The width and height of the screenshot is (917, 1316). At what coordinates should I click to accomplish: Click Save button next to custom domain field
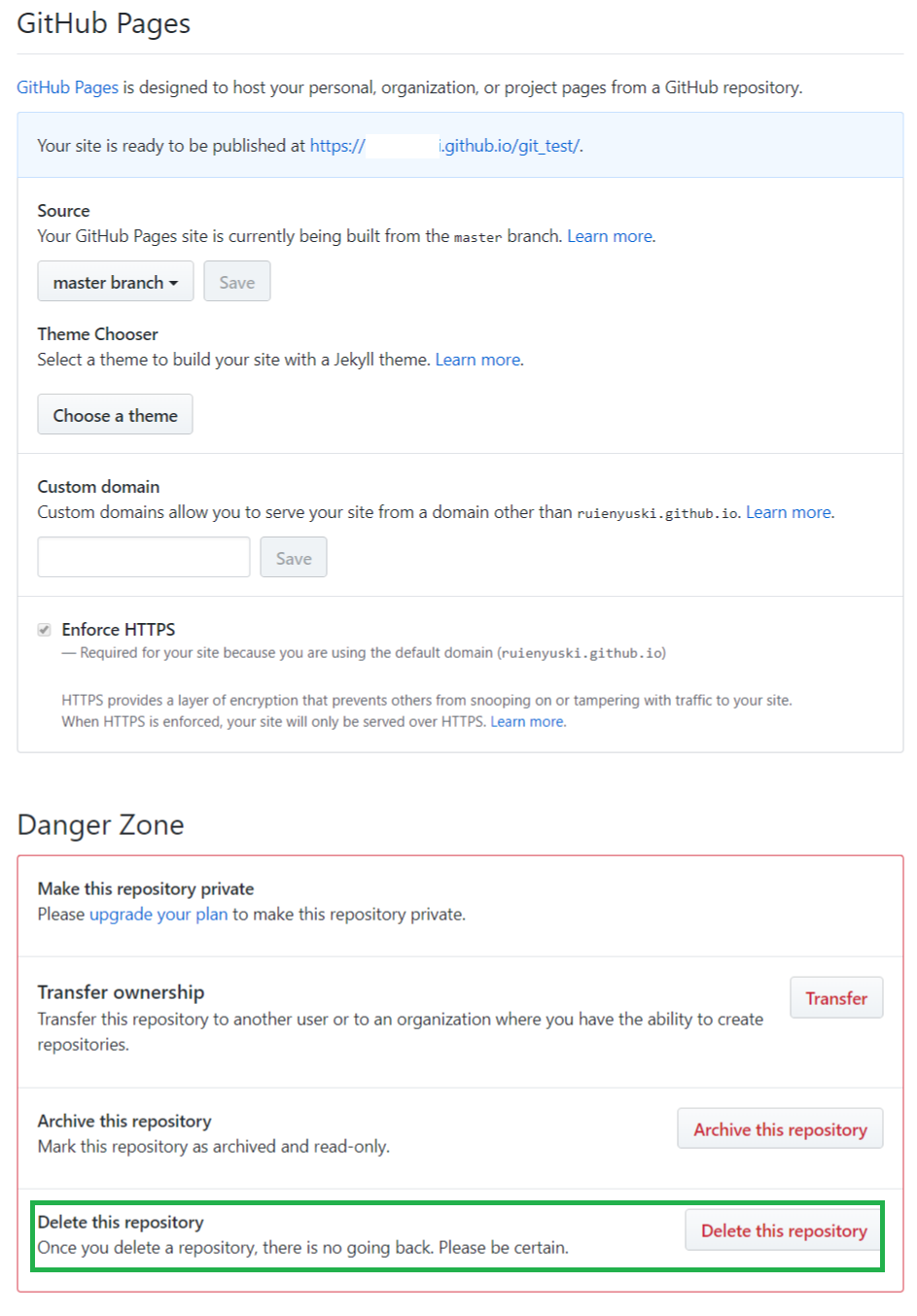[x=293, y=558]
